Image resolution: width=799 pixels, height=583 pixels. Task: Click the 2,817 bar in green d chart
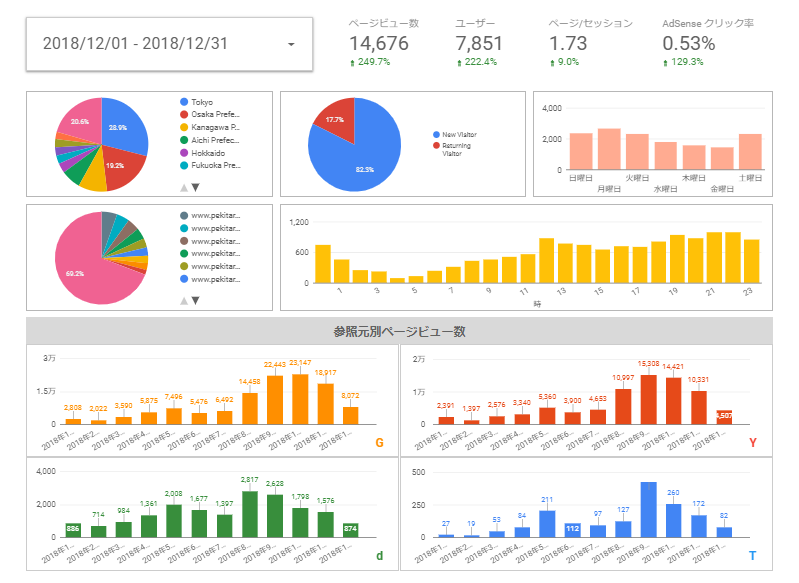[x=250, y=514]
